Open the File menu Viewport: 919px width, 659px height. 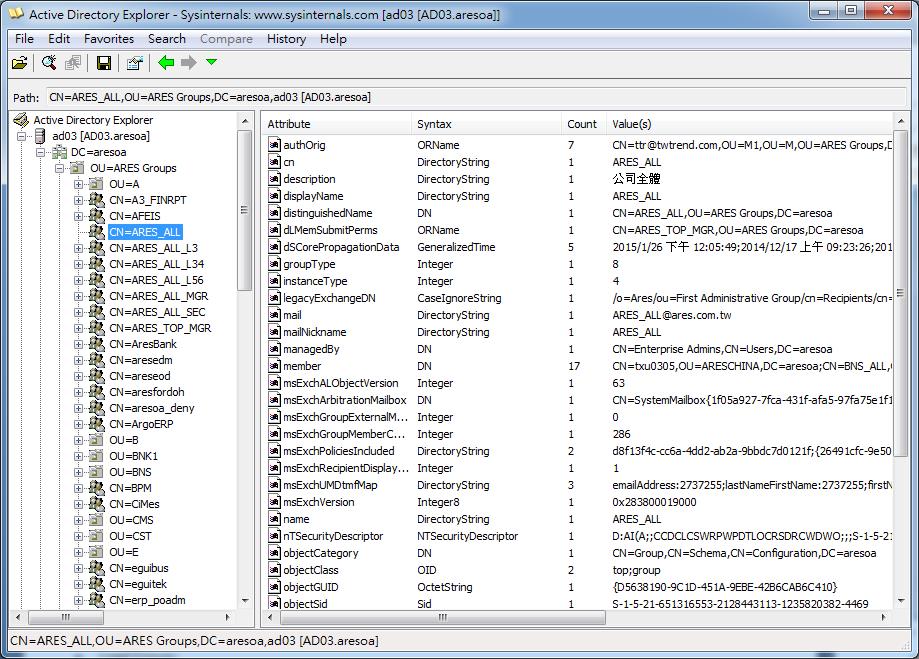(24, 39)
